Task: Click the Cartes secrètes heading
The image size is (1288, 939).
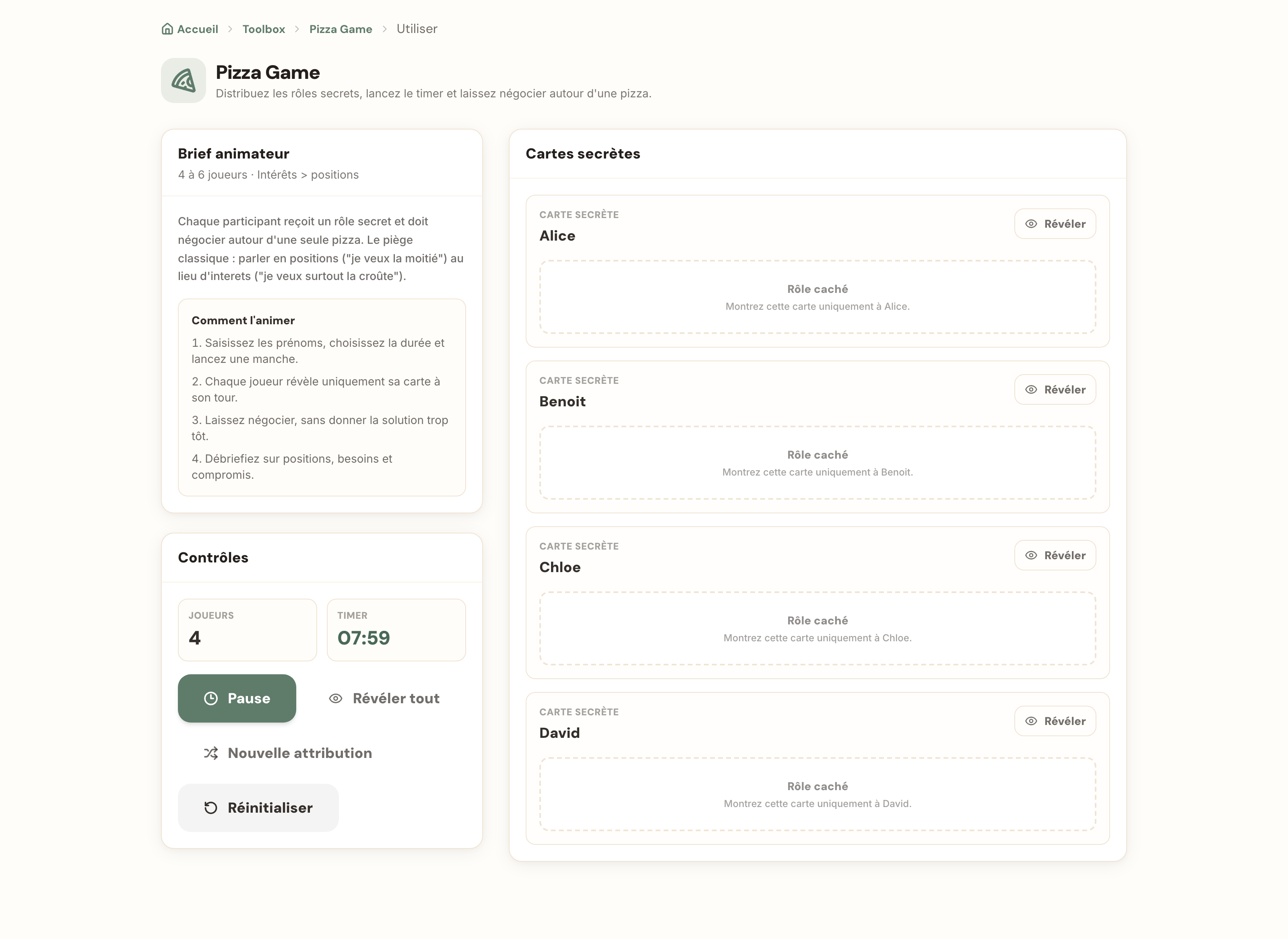Action: click(583, 153)
